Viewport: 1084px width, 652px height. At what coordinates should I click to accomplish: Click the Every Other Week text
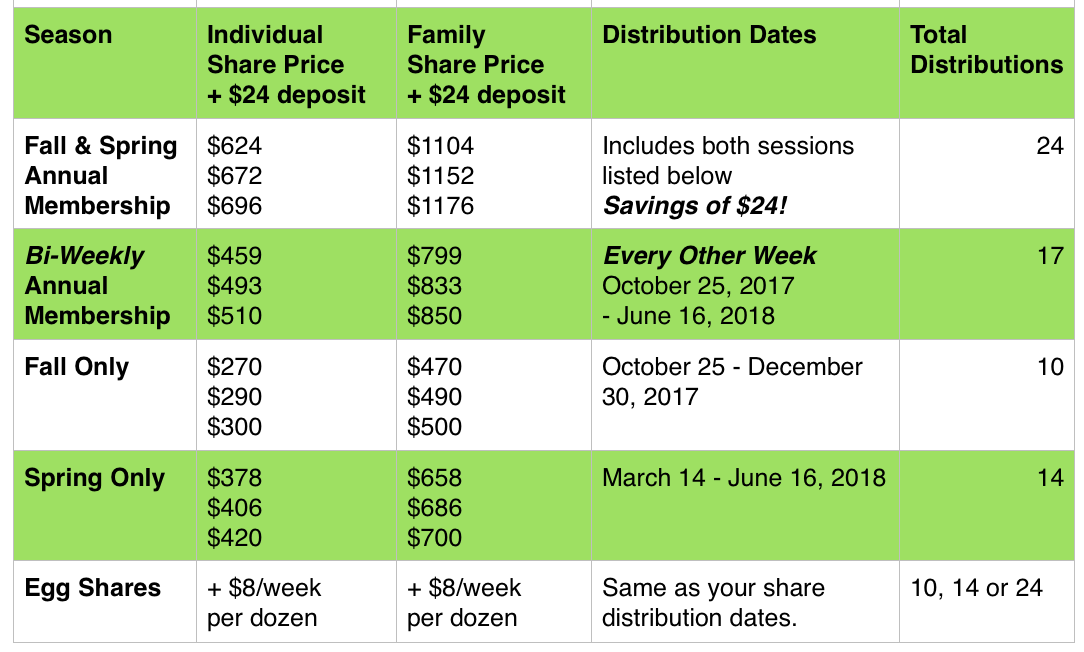pos(709,256)
